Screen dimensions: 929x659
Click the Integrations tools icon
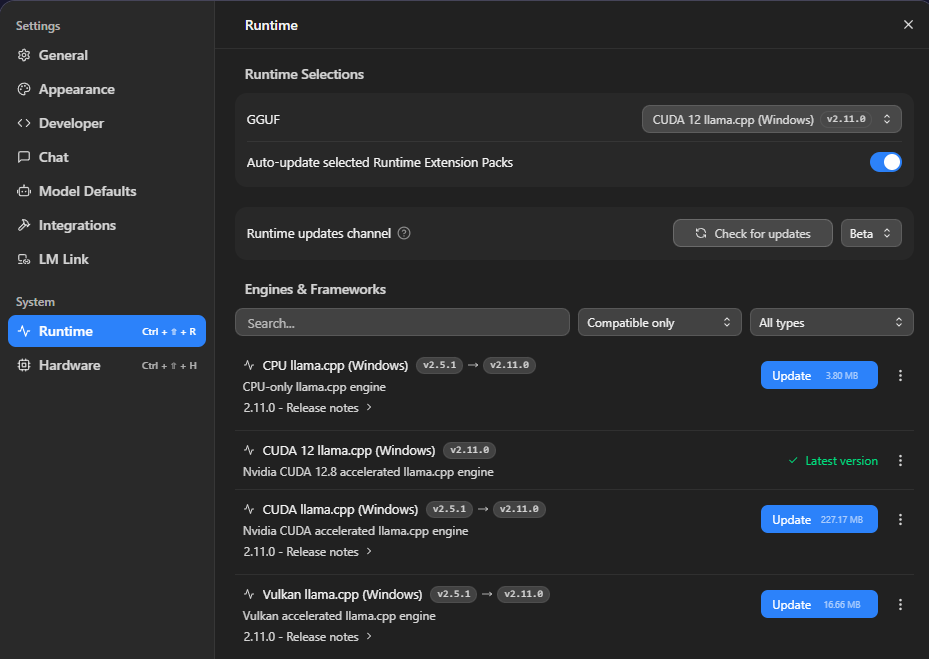point(24,225)
